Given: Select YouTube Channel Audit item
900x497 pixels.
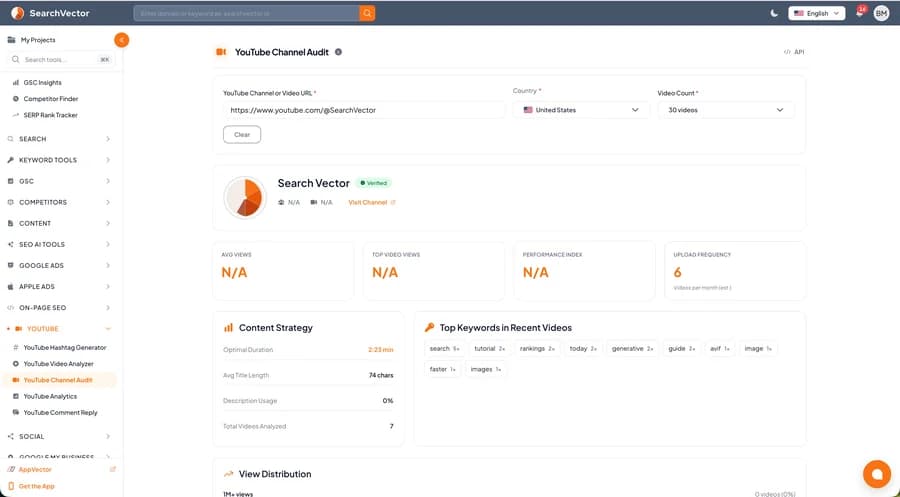Looking at the screenshot, I should 60,380.
